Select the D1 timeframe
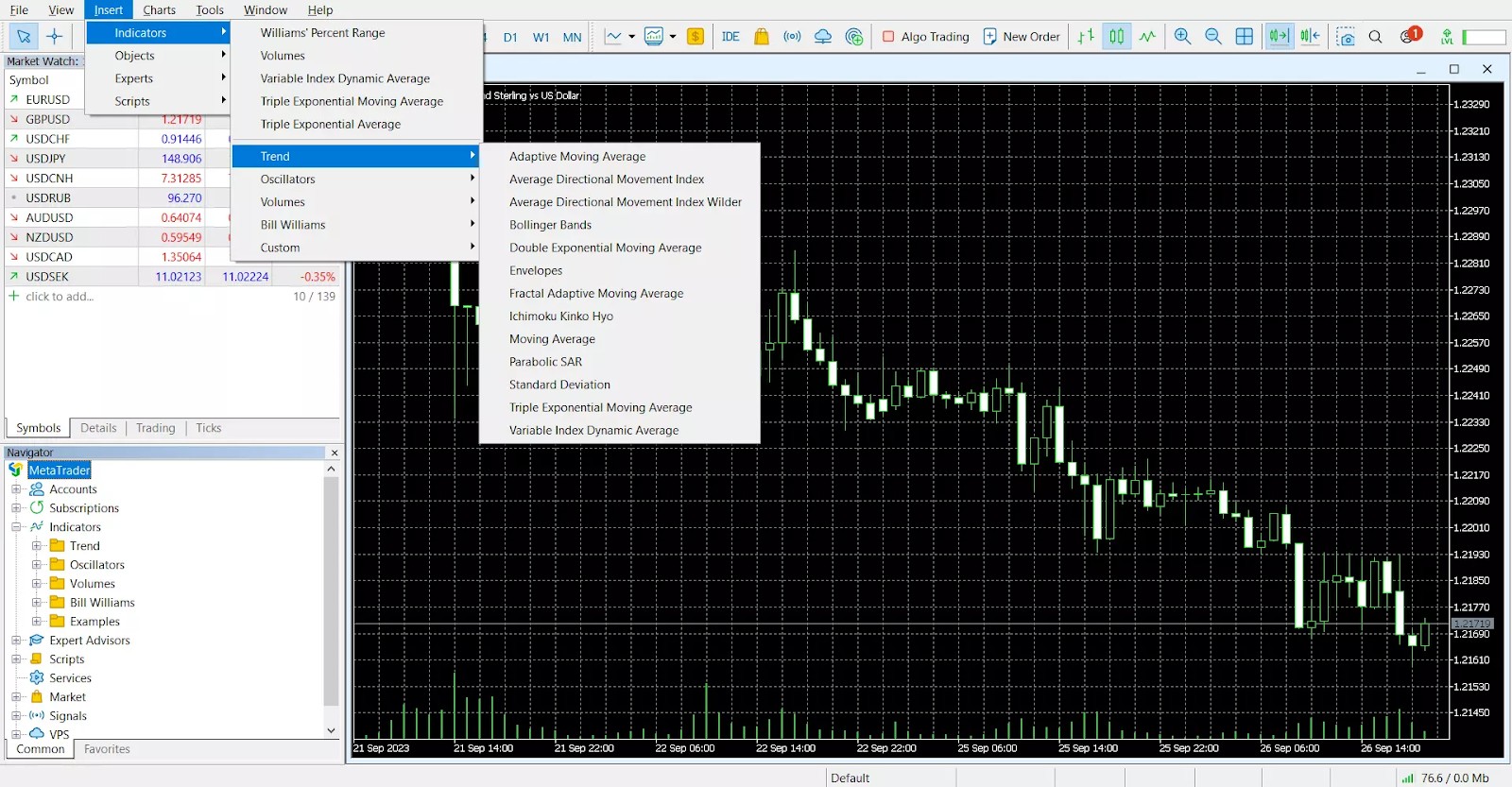This screenshot has width=1512, height=787. pyautogui.click(x=510, y=38)
